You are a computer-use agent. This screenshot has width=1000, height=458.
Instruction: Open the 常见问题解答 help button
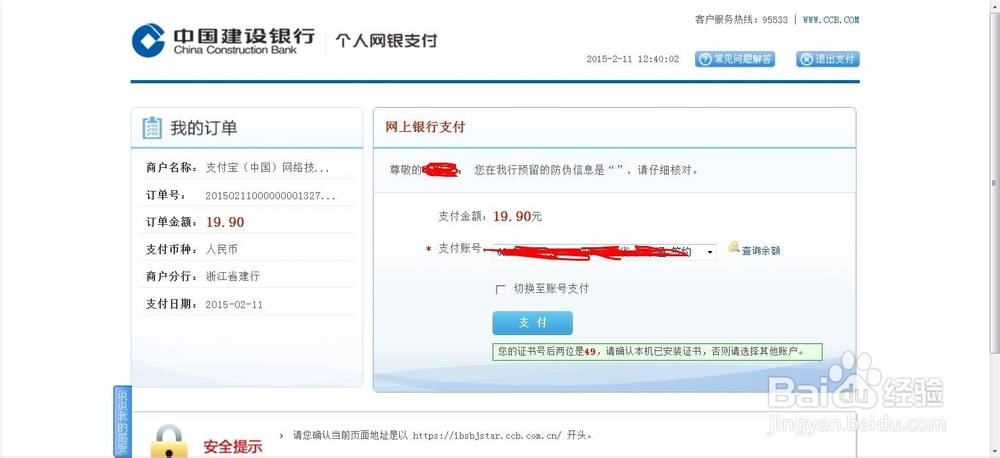(735, 59)
